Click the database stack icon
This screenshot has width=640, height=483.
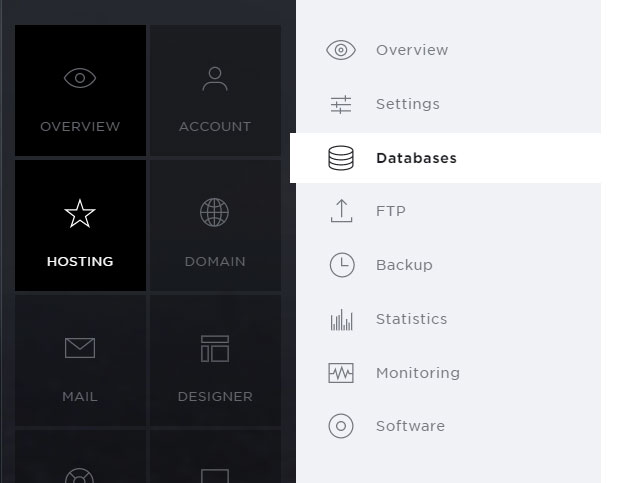click(341, 158)
